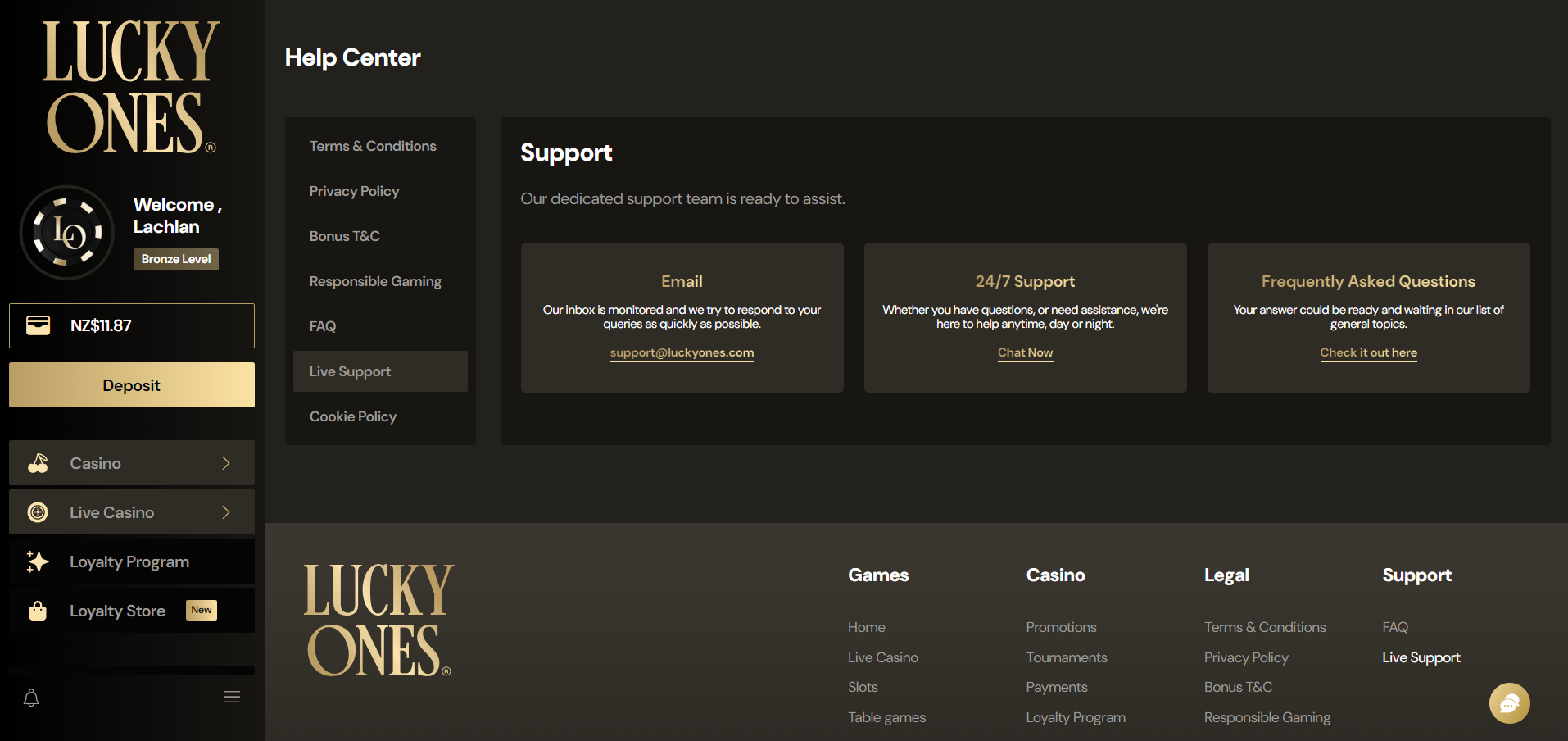Viewport: 1568px width, 741px height.
Task: Click the Email card heading
Action: pyautogui.click(x=682, y=281)
